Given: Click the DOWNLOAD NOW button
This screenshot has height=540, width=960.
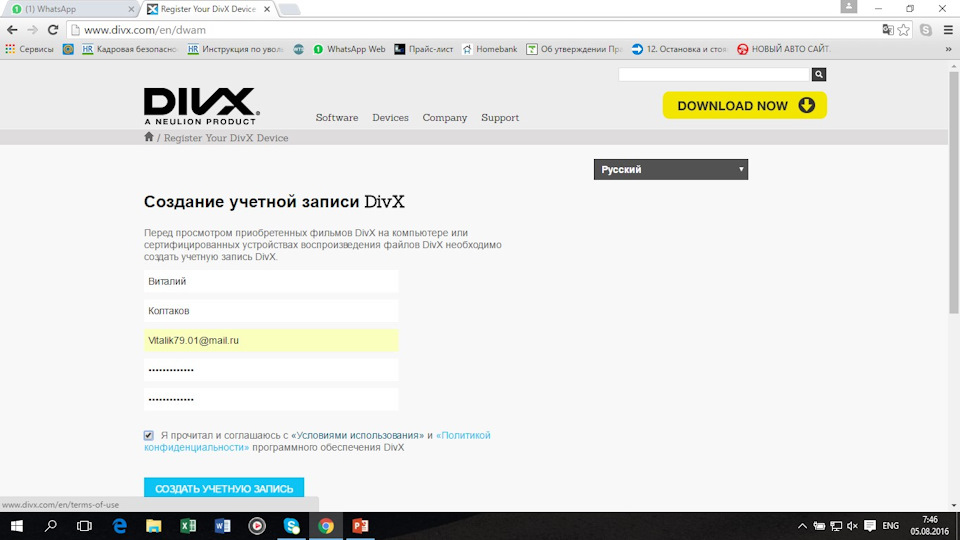Looking at the screenshot, I should [x=744, y=105].
